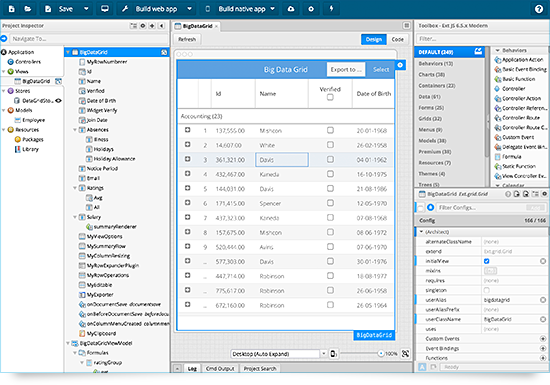This screenshot has width=550, height=385.
Task: Click the blue circle icon beside Filter Configs
Action: coord(431,207)
